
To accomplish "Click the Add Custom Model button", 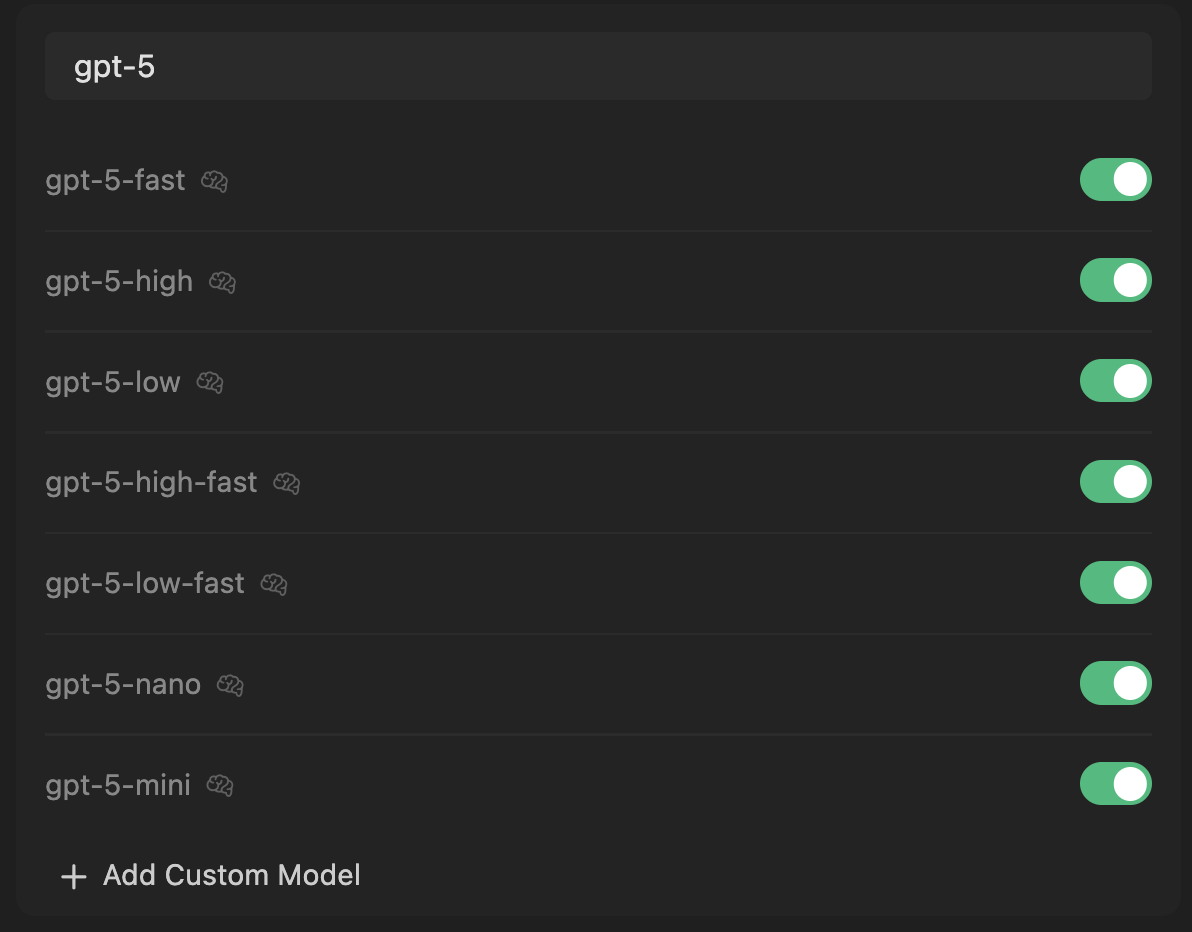I will coord(231,876).
